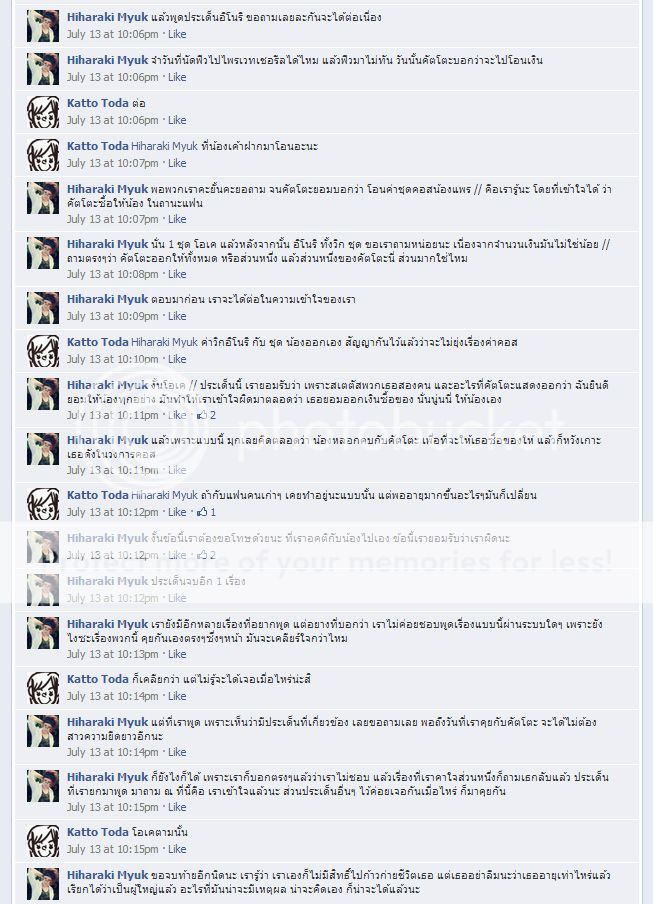Image resolution: width=653 pixels, height=904 pixels.
Task: Open Hiharaki Myuk name link in the top comment
Action: [107, 17]
